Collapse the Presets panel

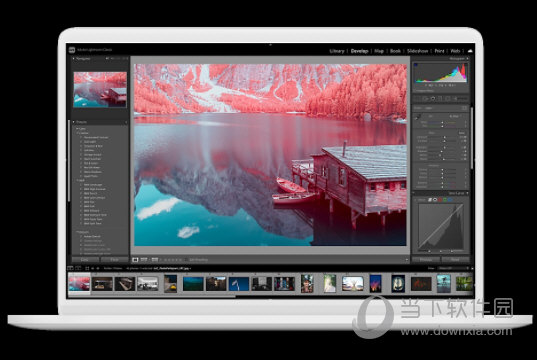(x=73, y=122)
